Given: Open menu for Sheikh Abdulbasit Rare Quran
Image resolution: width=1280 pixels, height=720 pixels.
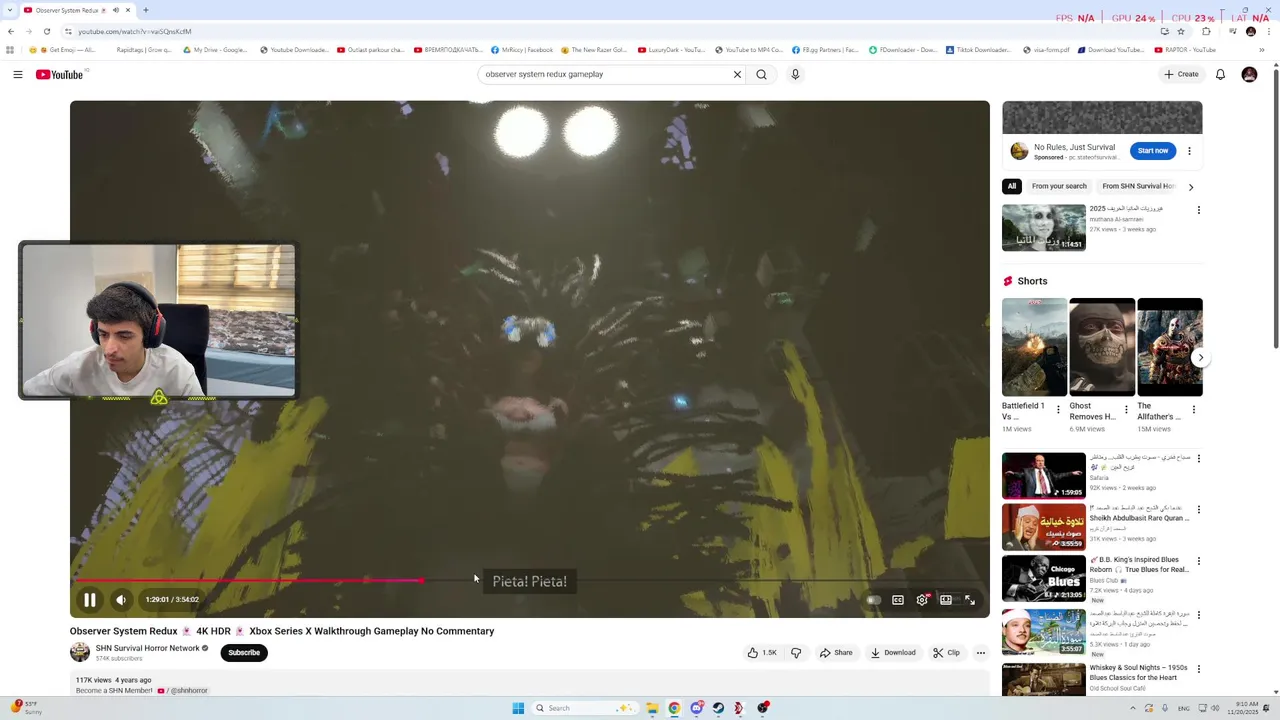Looking at the screenshot, I should pos(1198,510).
